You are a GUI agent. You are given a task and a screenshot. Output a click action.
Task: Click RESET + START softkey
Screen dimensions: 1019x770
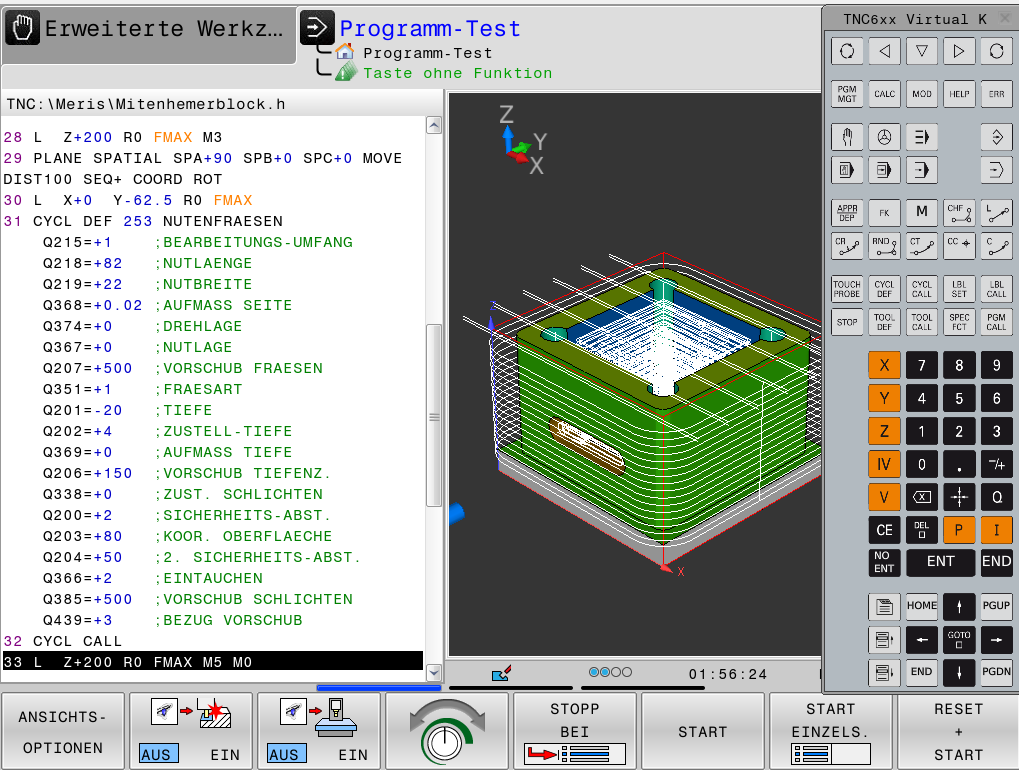pos(958,732)
